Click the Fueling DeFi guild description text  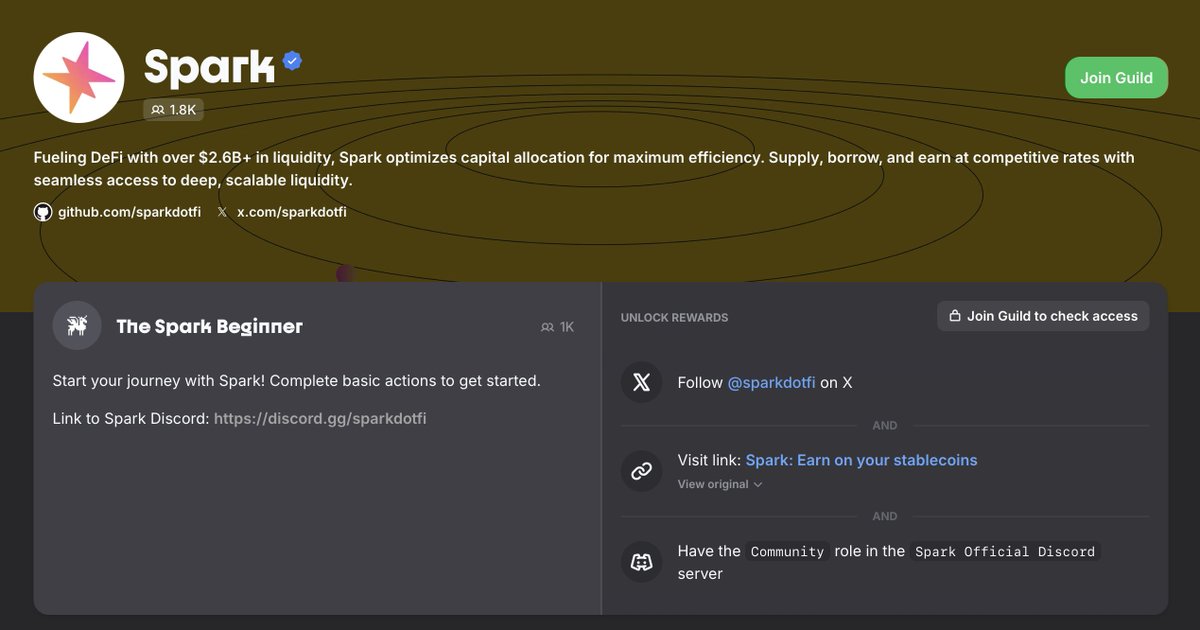click(x=584, y=169)
